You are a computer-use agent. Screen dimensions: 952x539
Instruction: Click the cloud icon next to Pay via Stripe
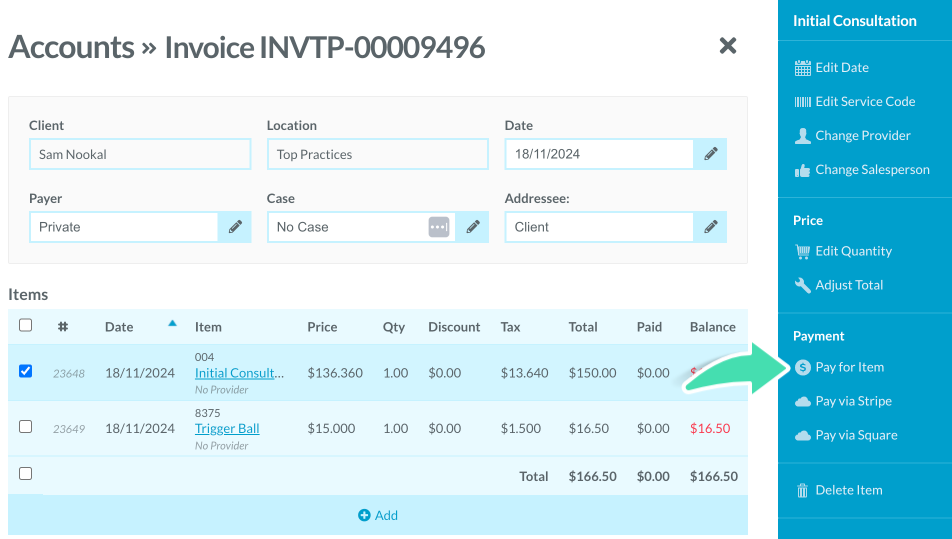tap(803, 402)
